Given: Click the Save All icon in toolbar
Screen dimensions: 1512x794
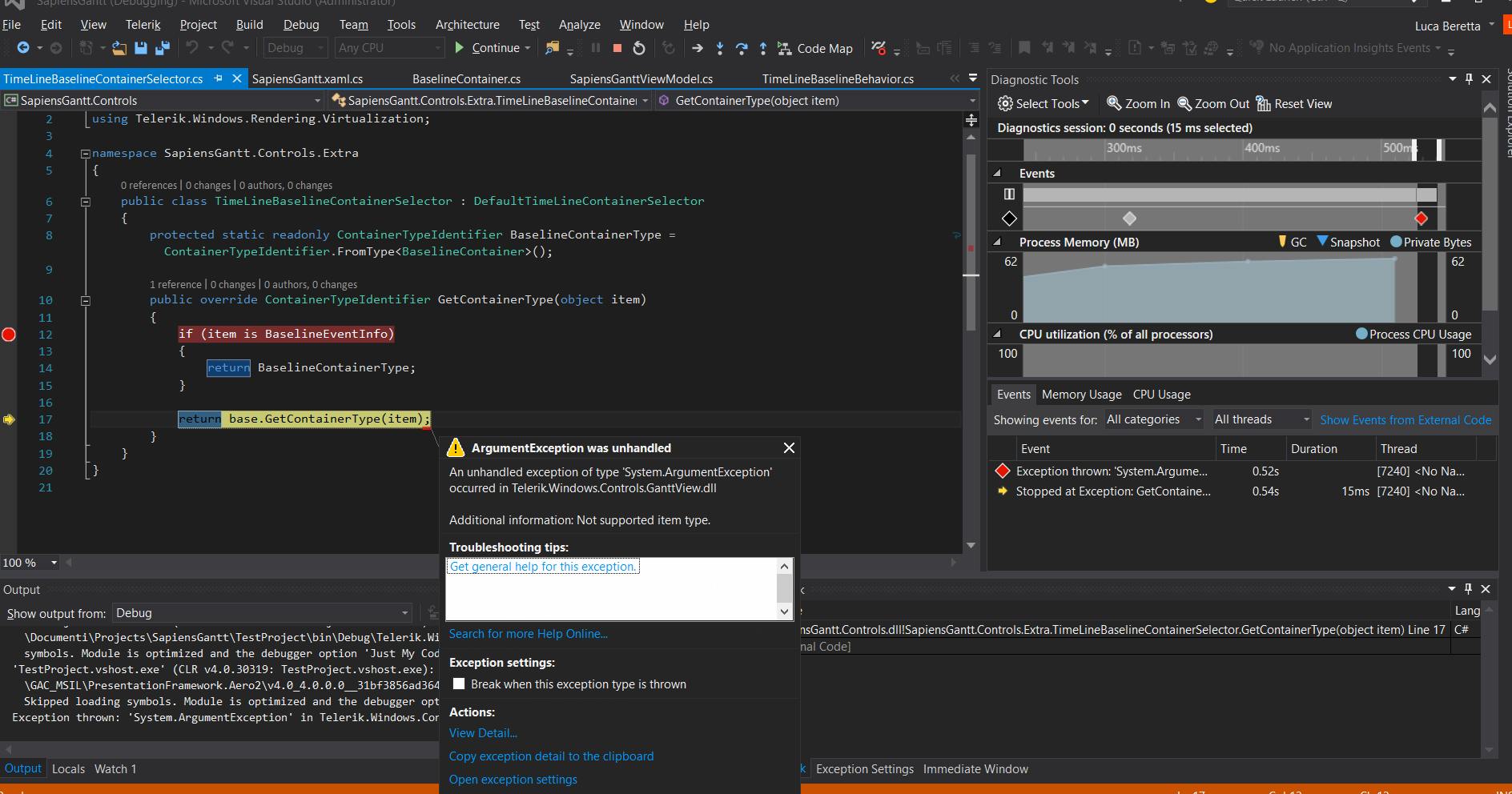Looking at the screenshot, I should 162,48.
